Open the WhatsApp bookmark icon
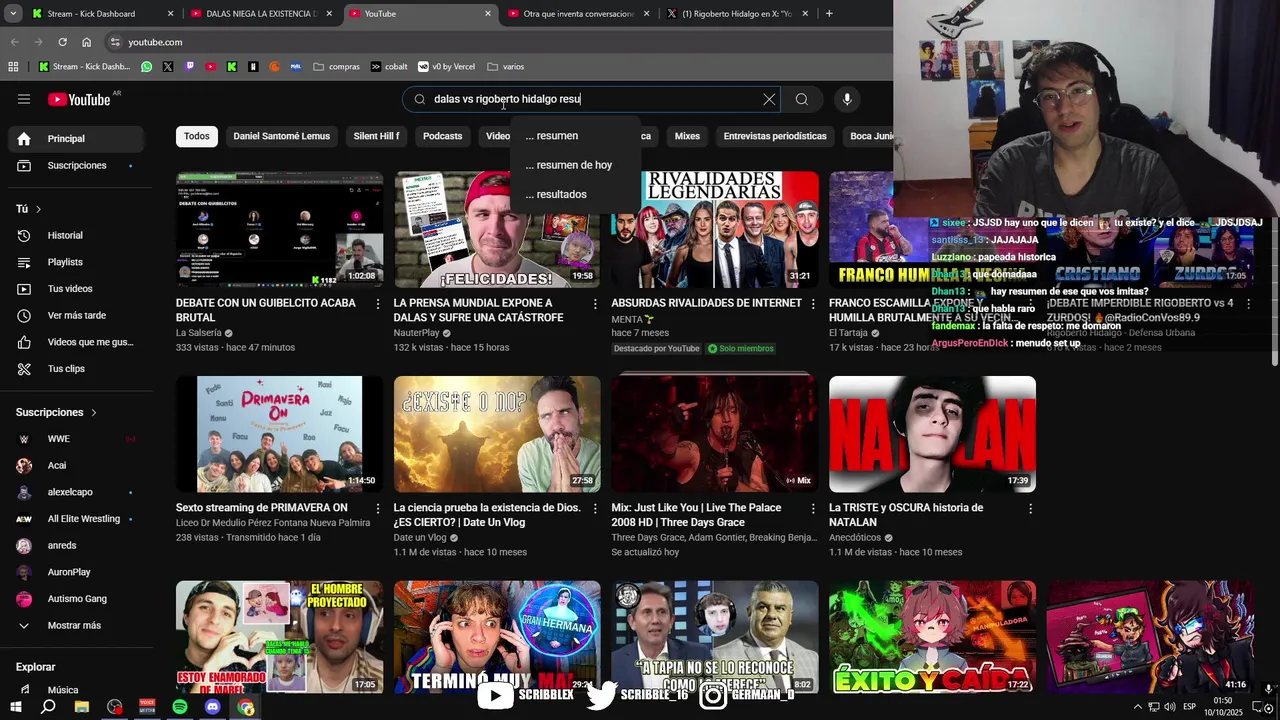1280x720 pixels. coord(147,67)
